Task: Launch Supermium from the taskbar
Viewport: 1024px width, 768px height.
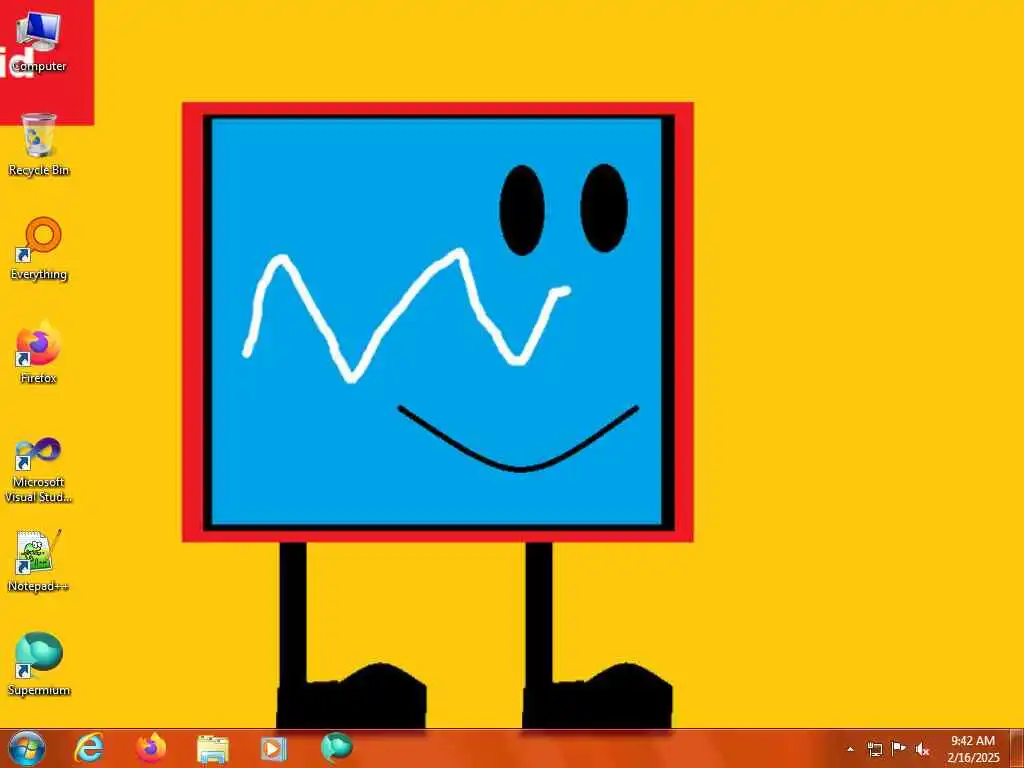Action: tap(336, 748)
